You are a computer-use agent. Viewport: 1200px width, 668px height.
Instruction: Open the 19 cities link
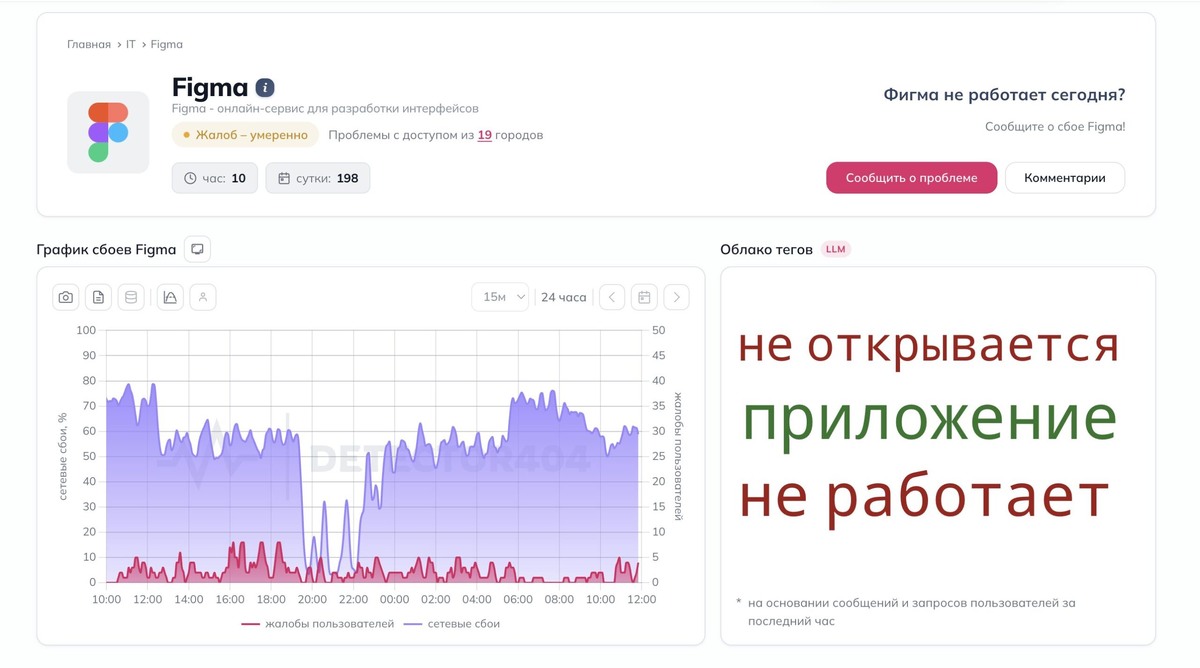coord(484,135)
